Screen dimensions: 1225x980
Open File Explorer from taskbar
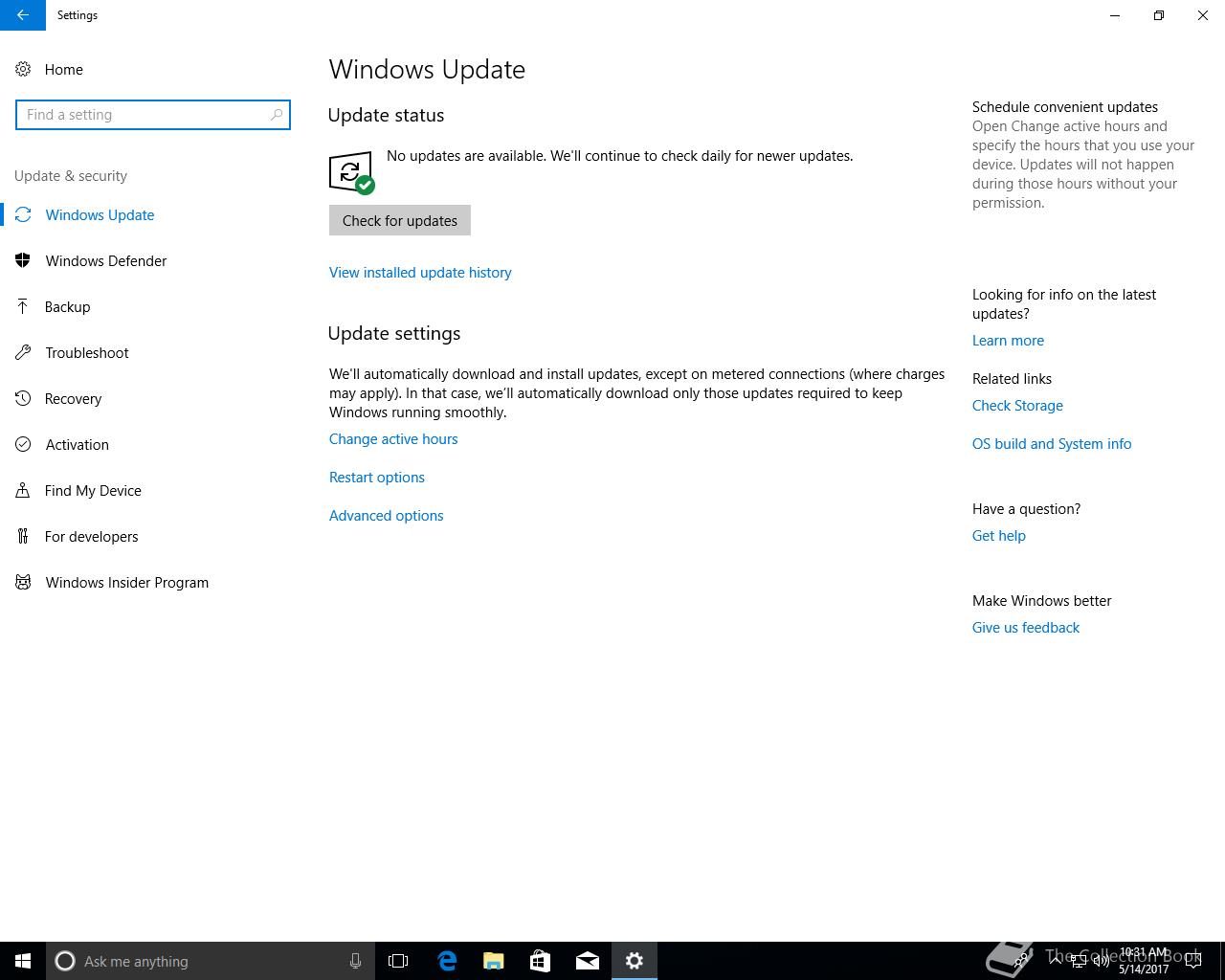click(x=494, y=961)
